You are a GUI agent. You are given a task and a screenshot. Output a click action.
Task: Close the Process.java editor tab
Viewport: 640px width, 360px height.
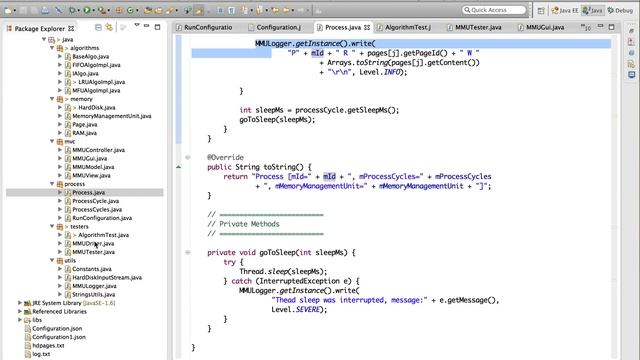click(367, 27)
